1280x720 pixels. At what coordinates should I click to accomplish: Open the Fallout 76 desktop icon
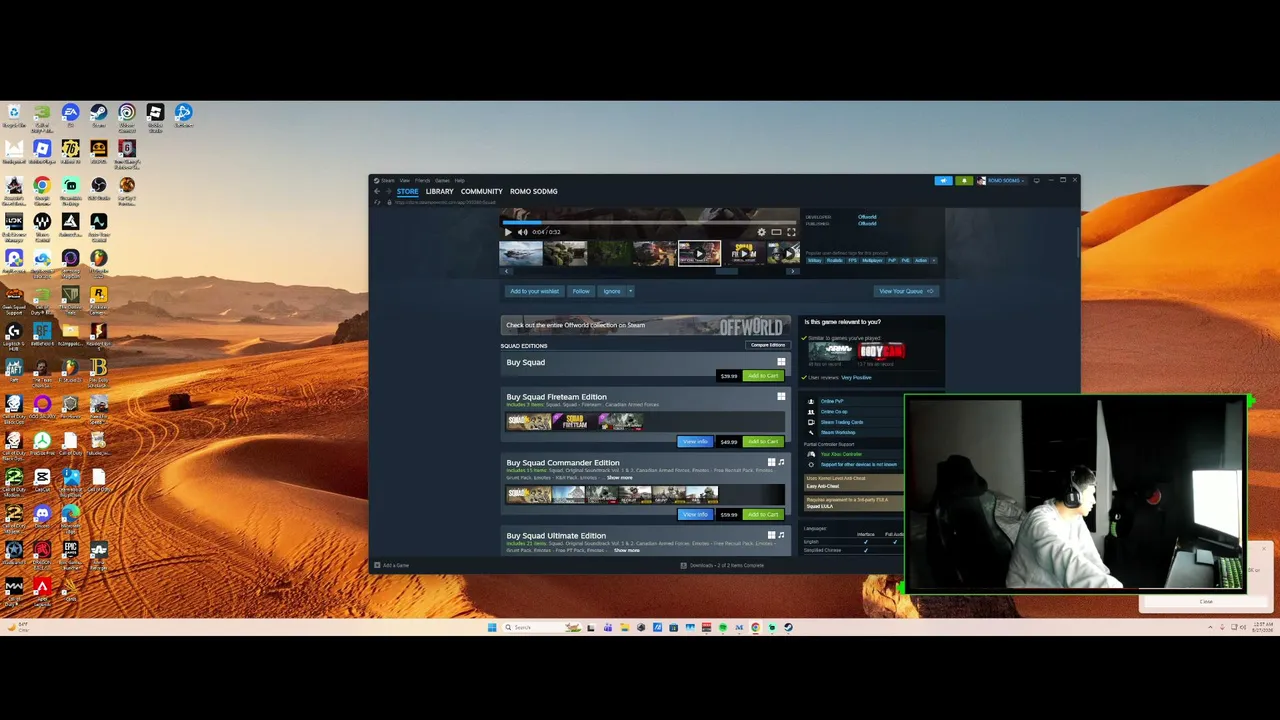point(70,152)
